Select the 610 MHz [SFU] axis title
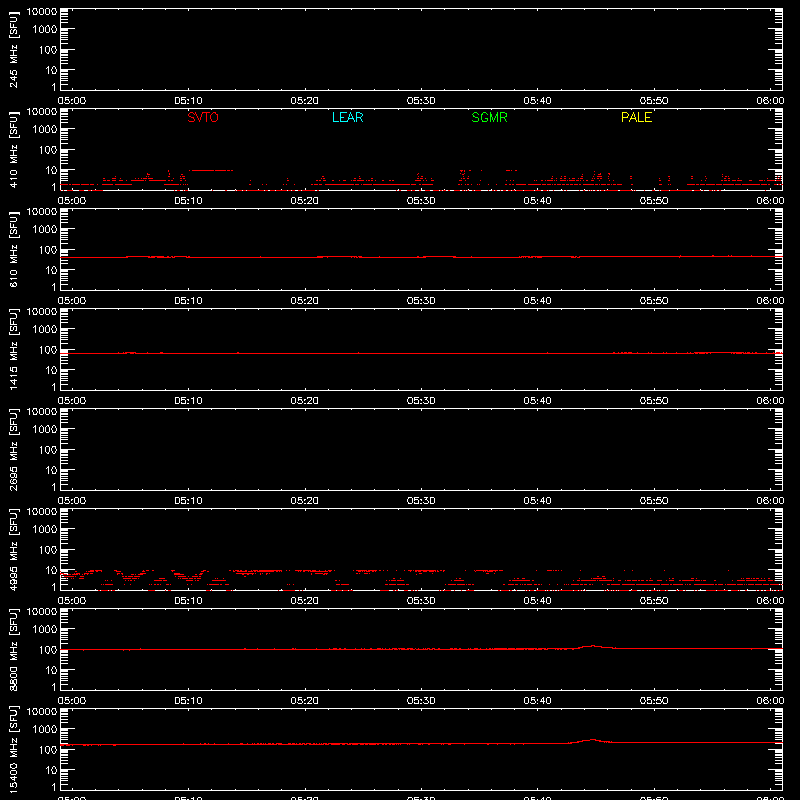This screenshot has width=800, height=800. coord(13,249)
